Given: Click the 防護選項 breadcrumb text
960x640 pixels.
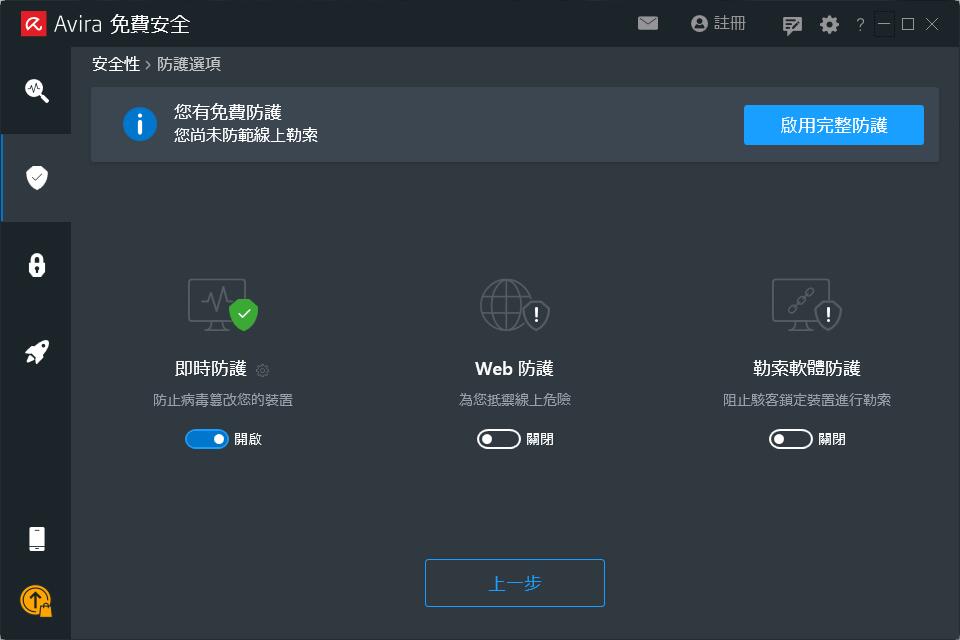Looking at the screenshot, I should pyautogui.click(x=189, y=64).
